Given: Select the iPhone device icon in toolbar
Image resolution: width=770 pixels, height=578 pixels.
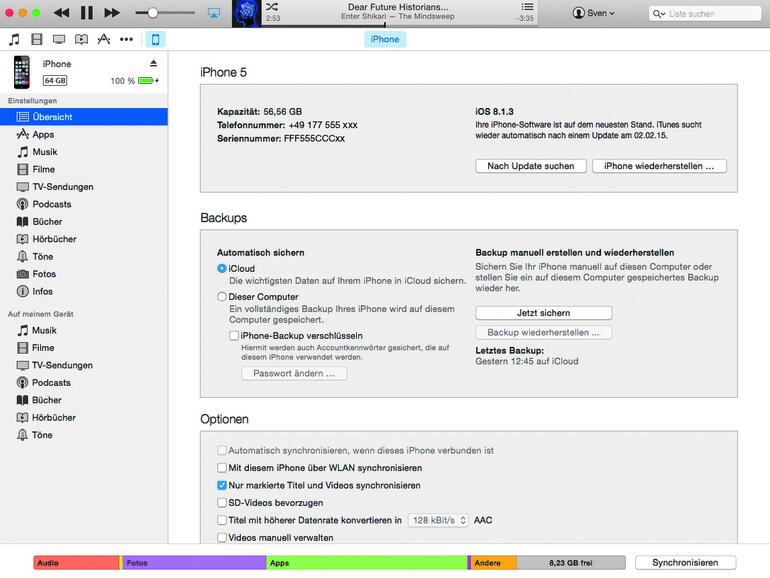Looking at the screenshot, I should (155, 39).
